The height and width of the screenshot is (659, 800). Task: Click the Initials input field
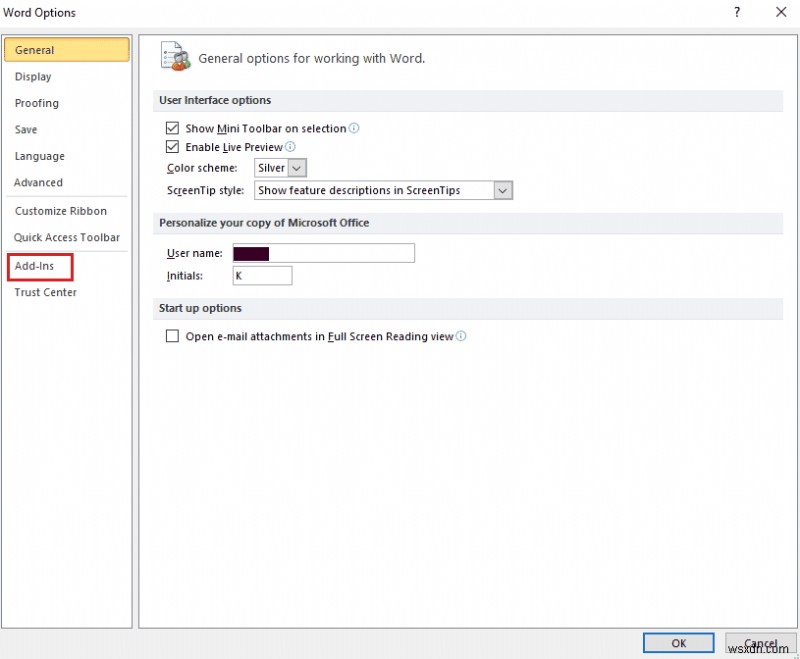(x=262, y=275)
